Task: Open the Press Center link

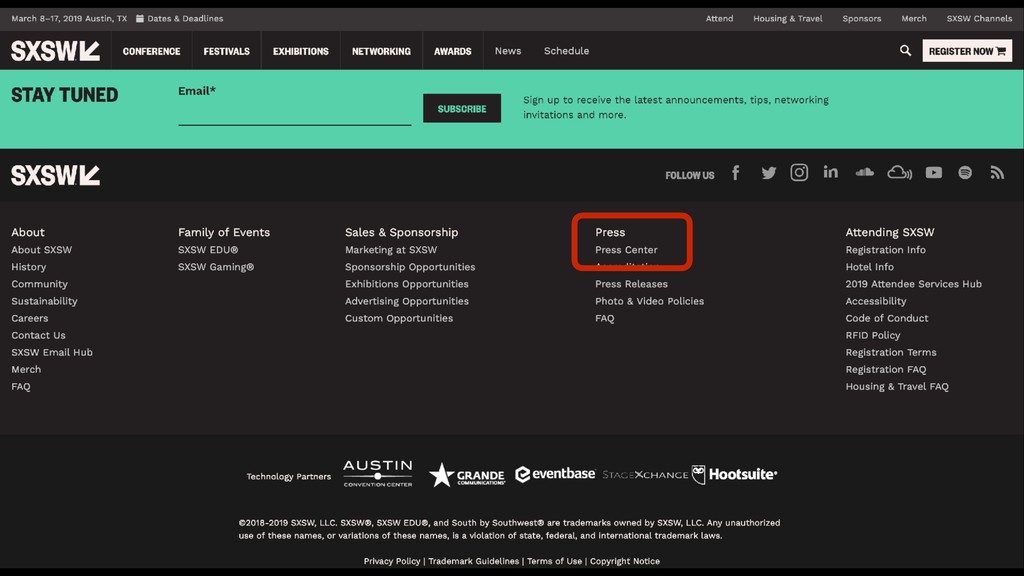Action: click(626, 249)
